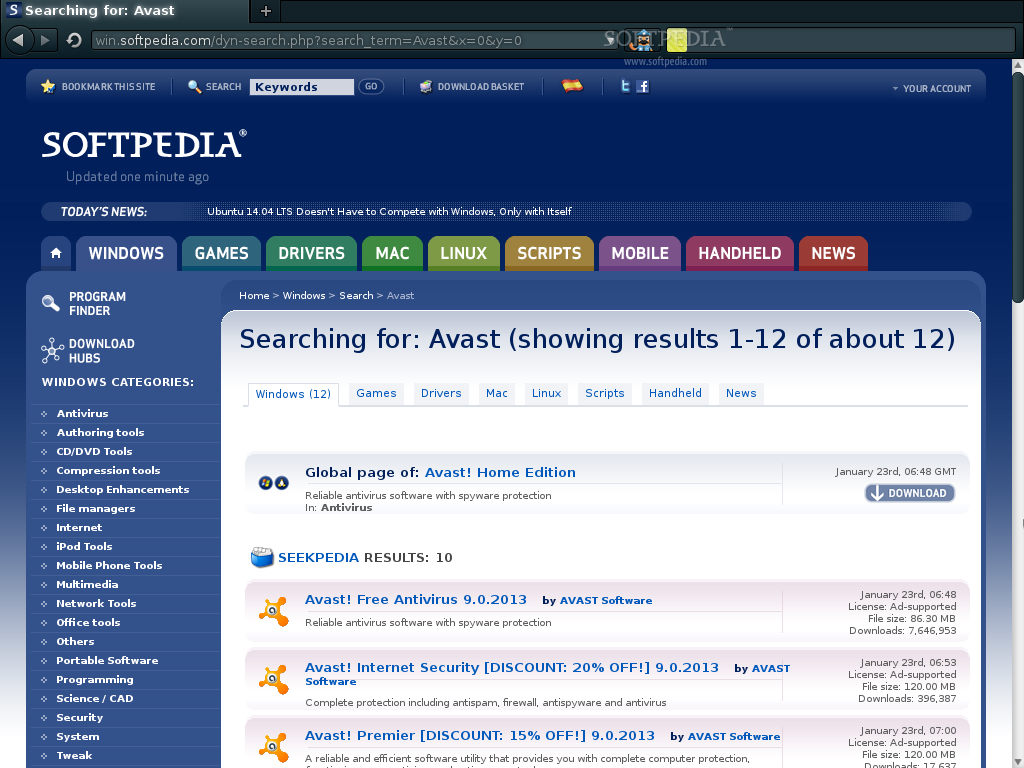Open the Science / CAD category

pyautogui.click(x=95, y=698)
